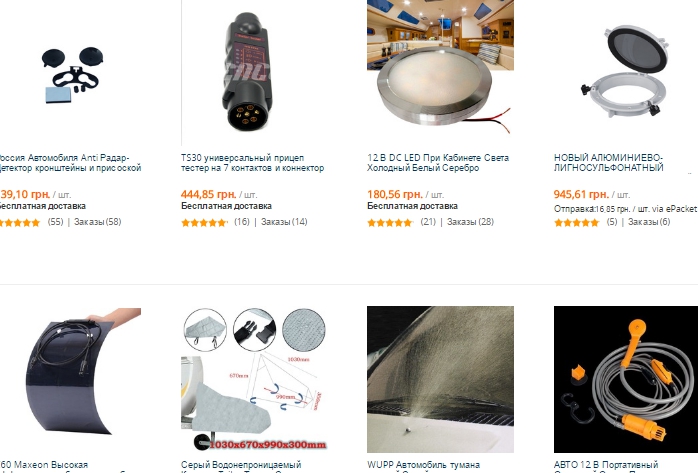This screenshot has width=698, height=473.
Task: Open star rating with 5 reviews
Action: pyautogui.click(x=576, y=222)
